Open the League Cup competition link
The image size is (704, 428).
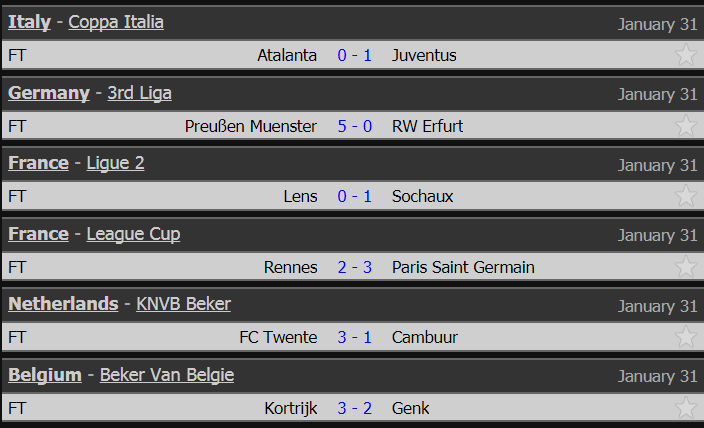point(133,234)
